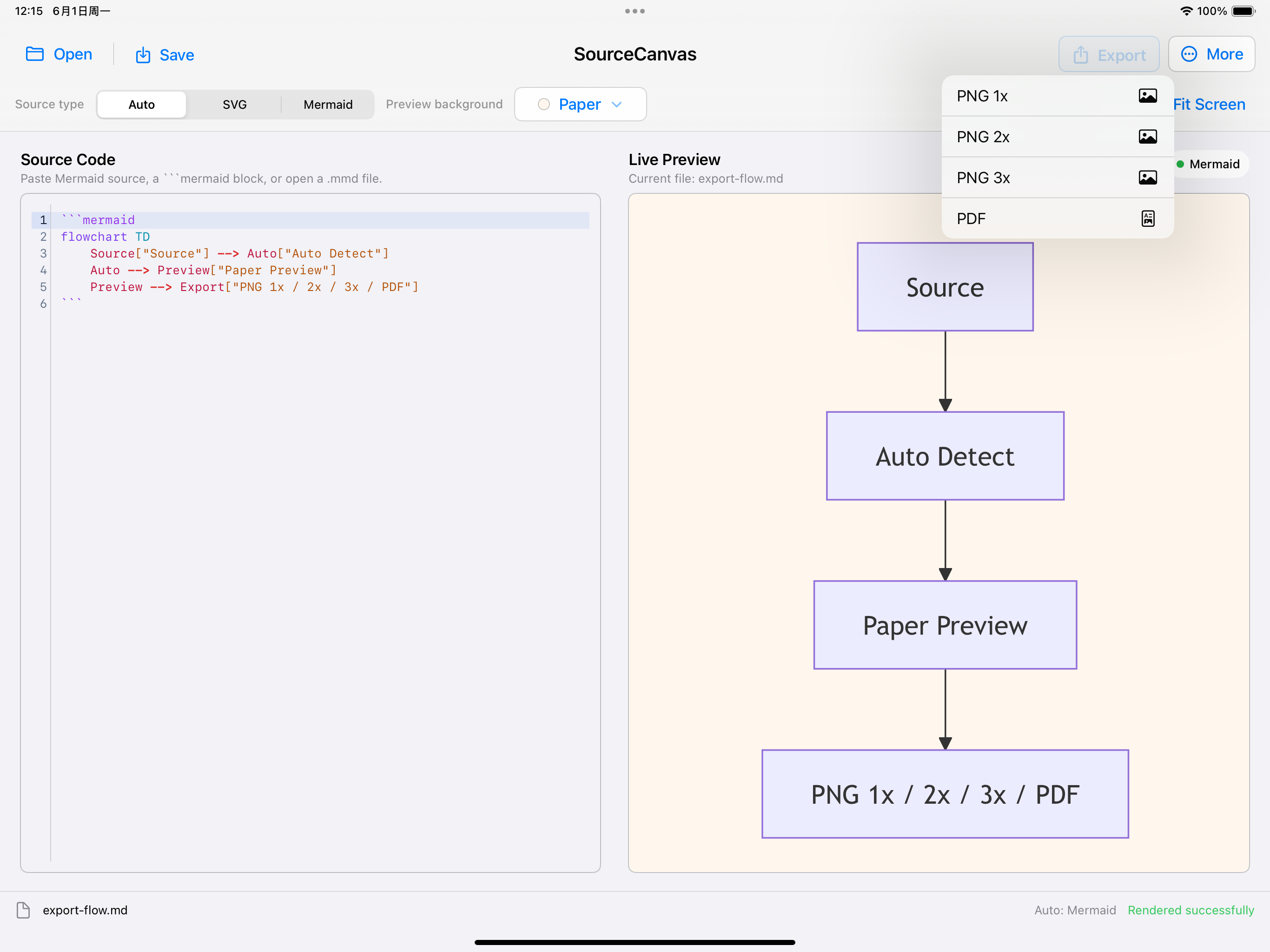Click the Source node in the diagram
Screen dimensions: 1270x952
point(945,286)
